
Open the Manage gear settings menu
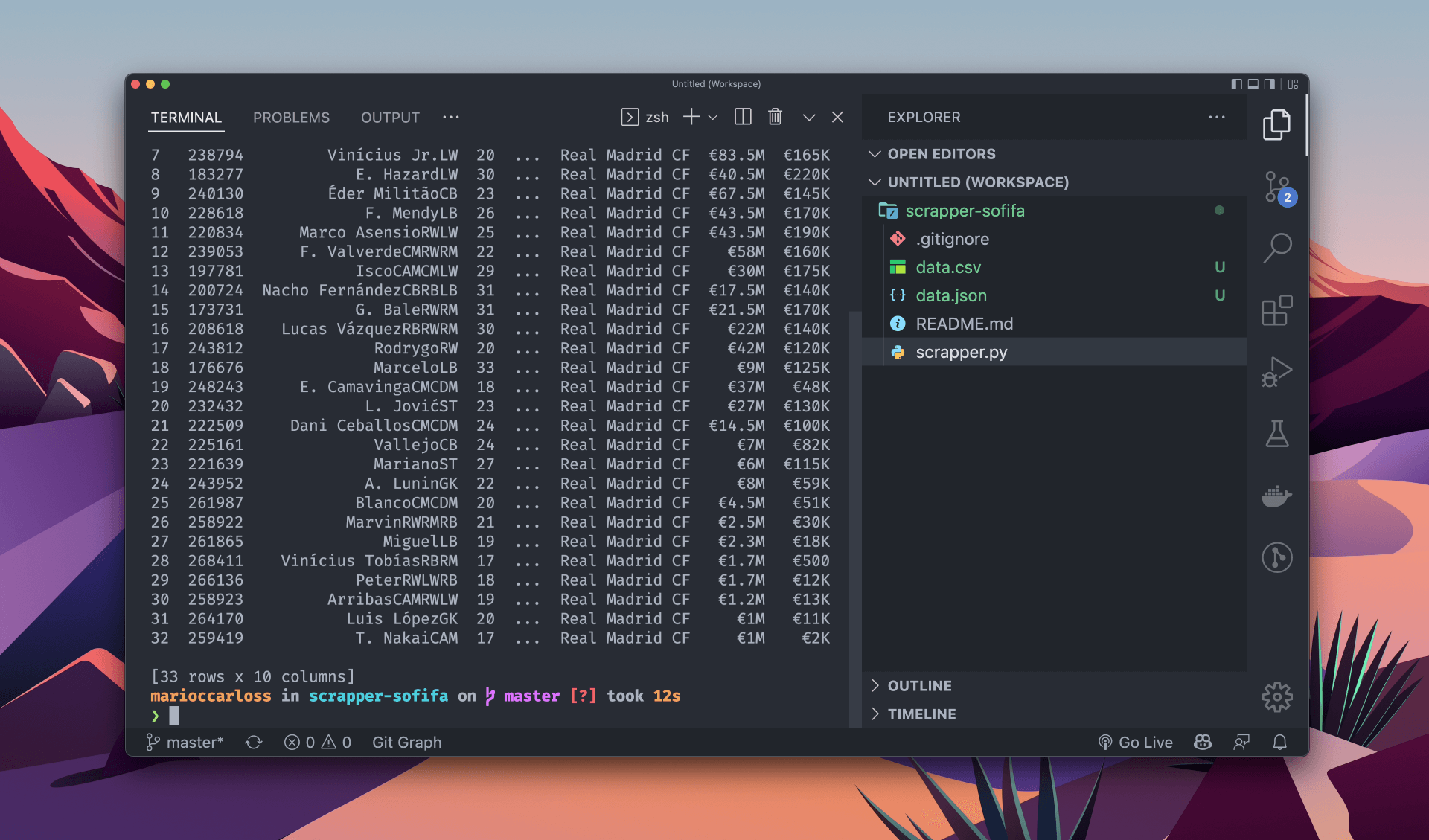click(x=1277, y=697)
